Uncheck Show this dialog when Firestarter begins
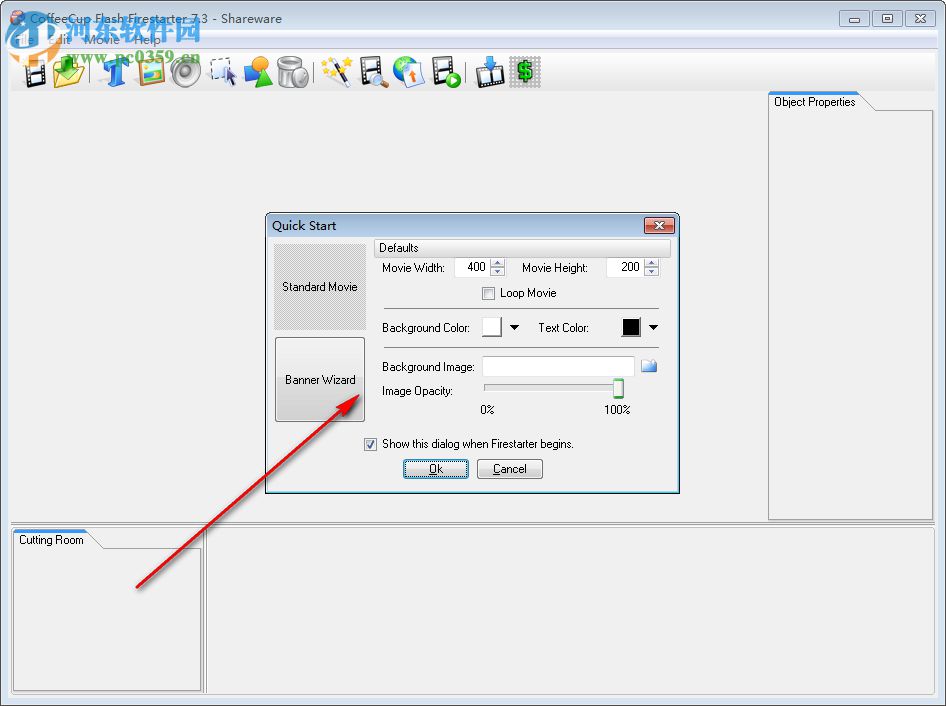Image resolution: width=946 pixels, height=706 pixels. click(x=370, y=445)
